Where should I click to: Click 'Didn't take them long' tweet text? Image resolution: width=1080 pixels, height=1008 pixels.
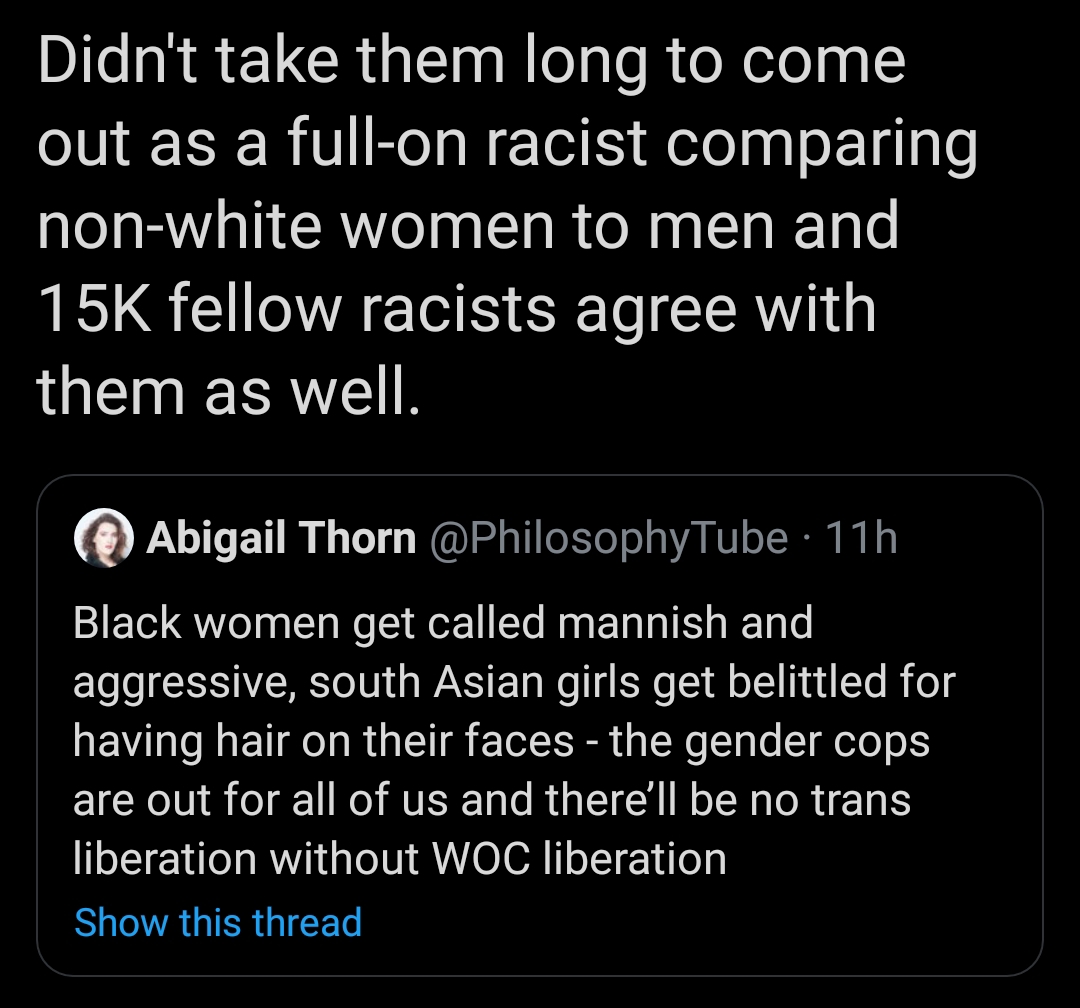[470, 60]
